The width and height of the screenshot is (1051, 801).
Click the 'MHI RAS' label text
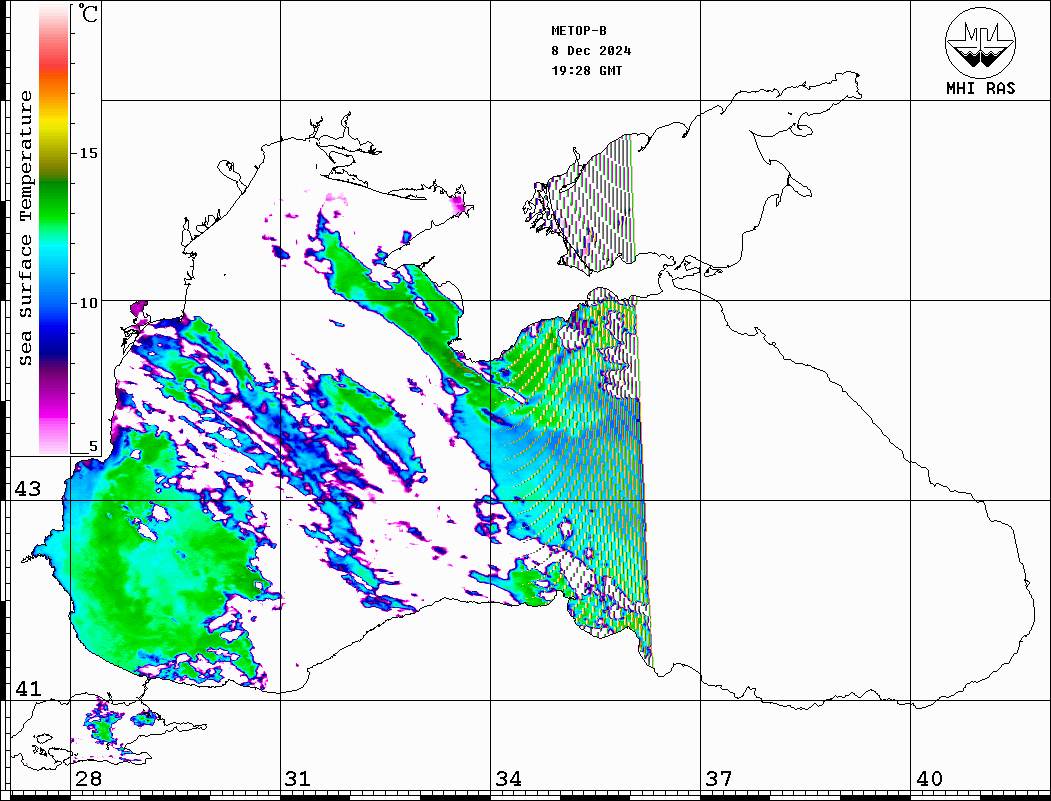(980, 88)
